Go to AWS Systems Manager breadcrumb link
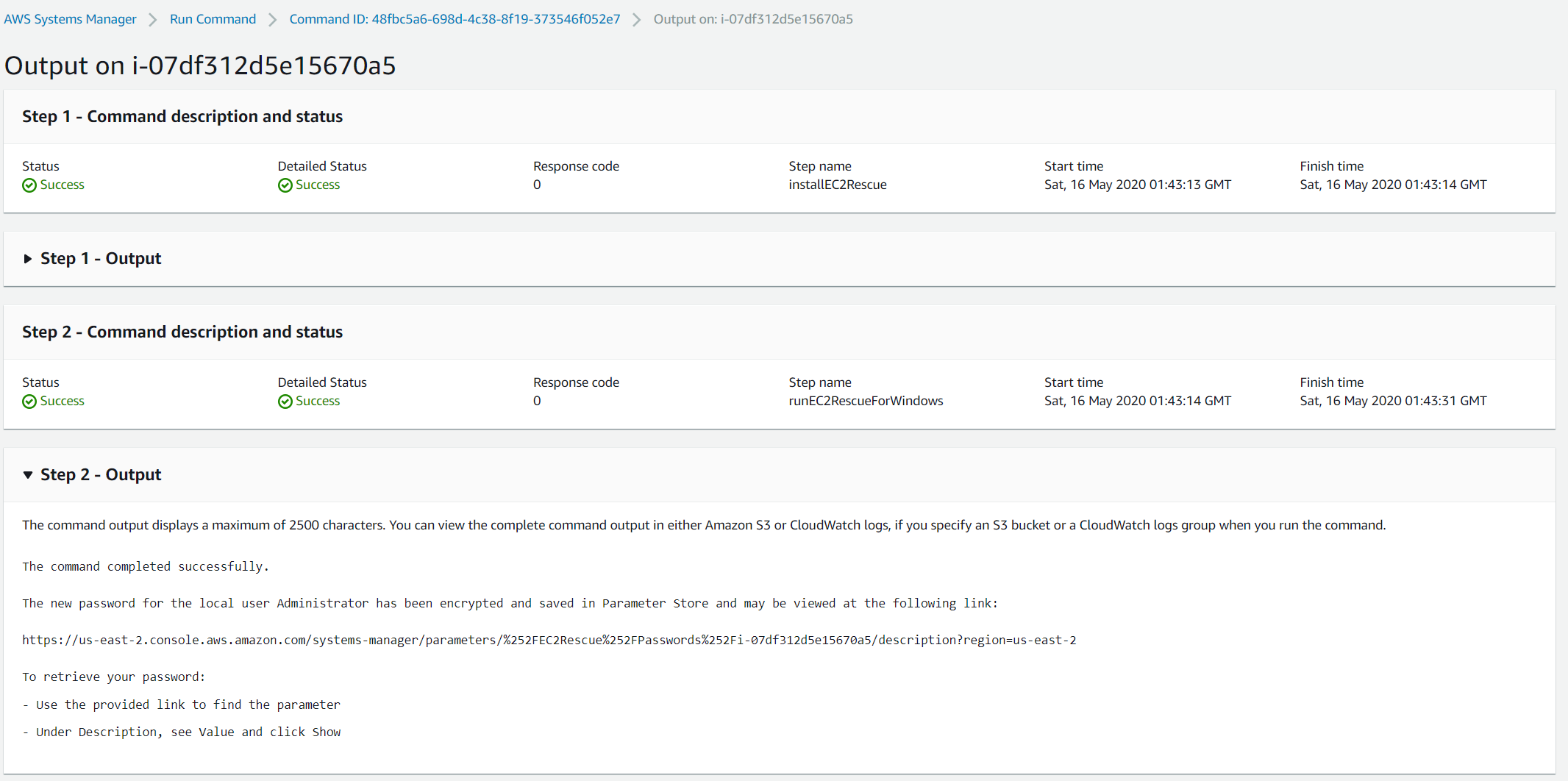The width and height of the screenshot is (1568, 781). point(70,19)
